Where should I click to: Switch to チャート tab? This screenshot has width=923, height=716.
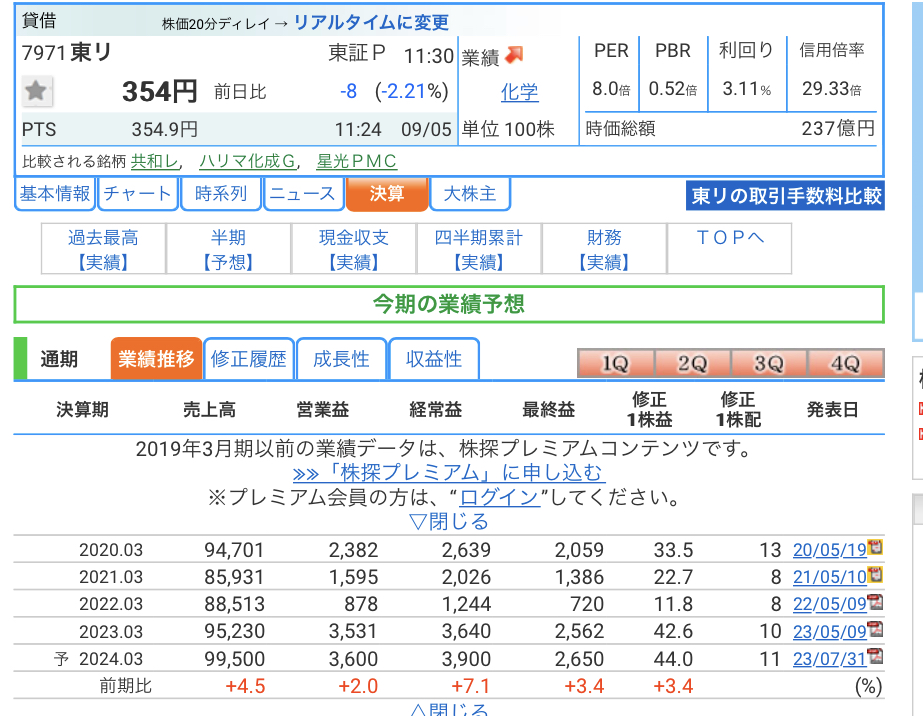pos(137,194)
